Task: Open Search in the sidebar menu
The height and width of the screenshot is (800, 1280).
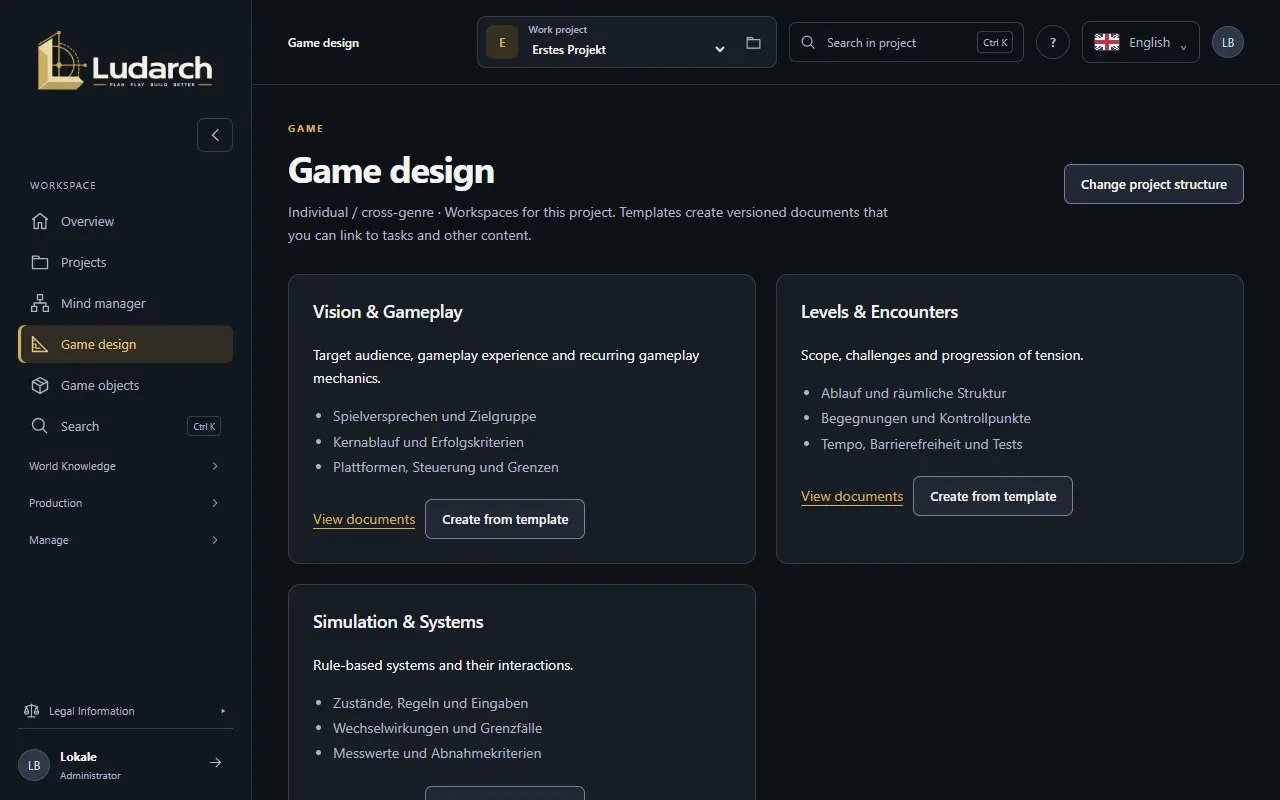Action: [125, 426]
